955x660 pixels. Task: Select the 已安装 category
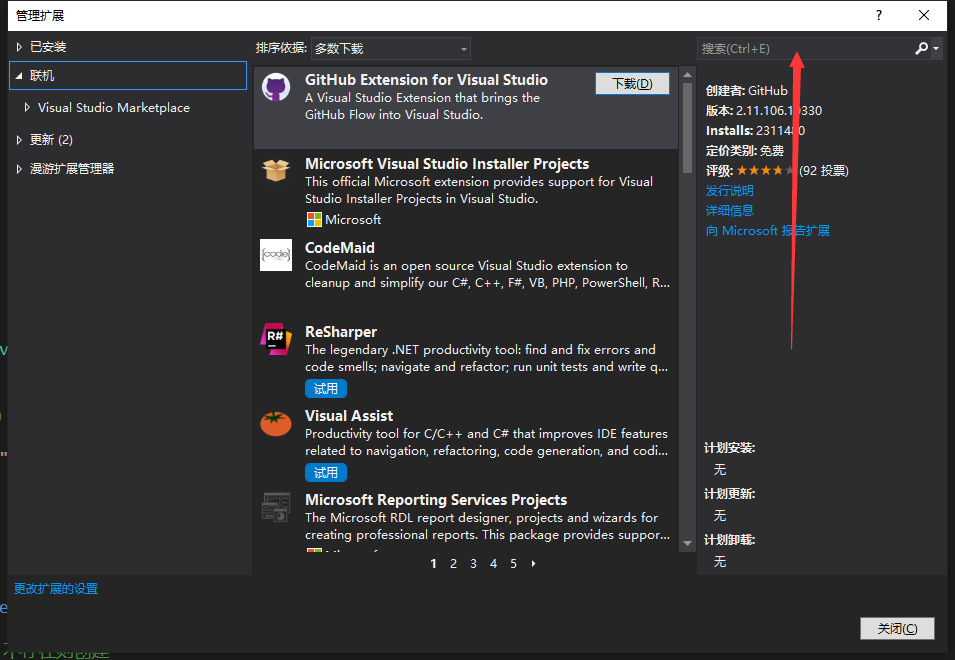point(50,45)
